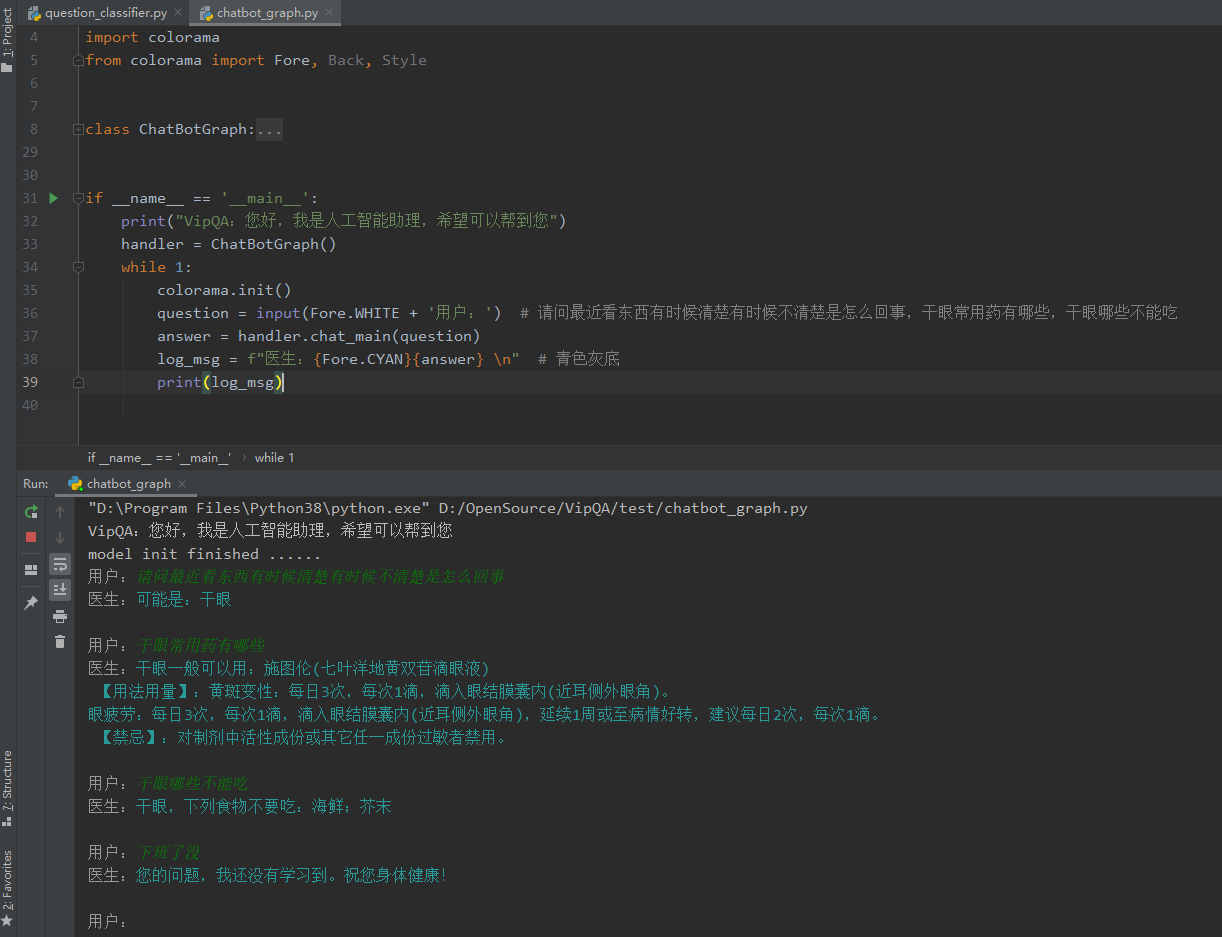
Task: Click the up arrow in Run console toolbar
Action: coord(60,512)
